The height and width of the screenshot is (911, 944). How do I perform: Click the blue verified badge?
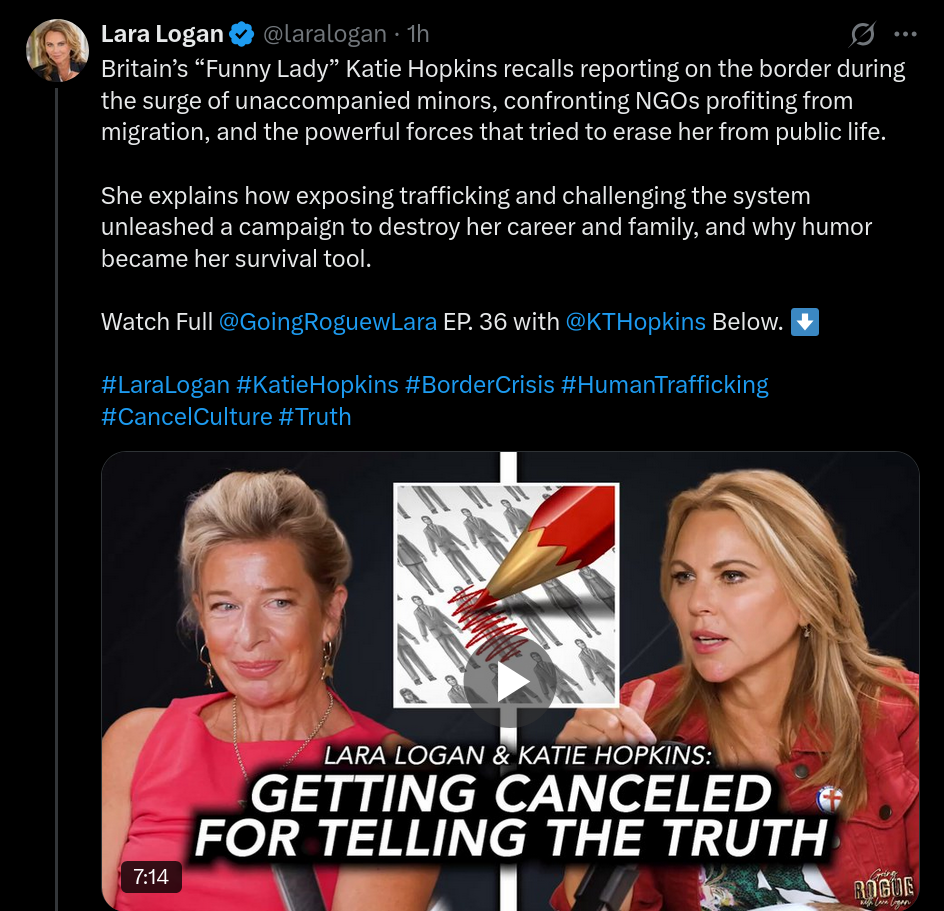click(242, 34)
